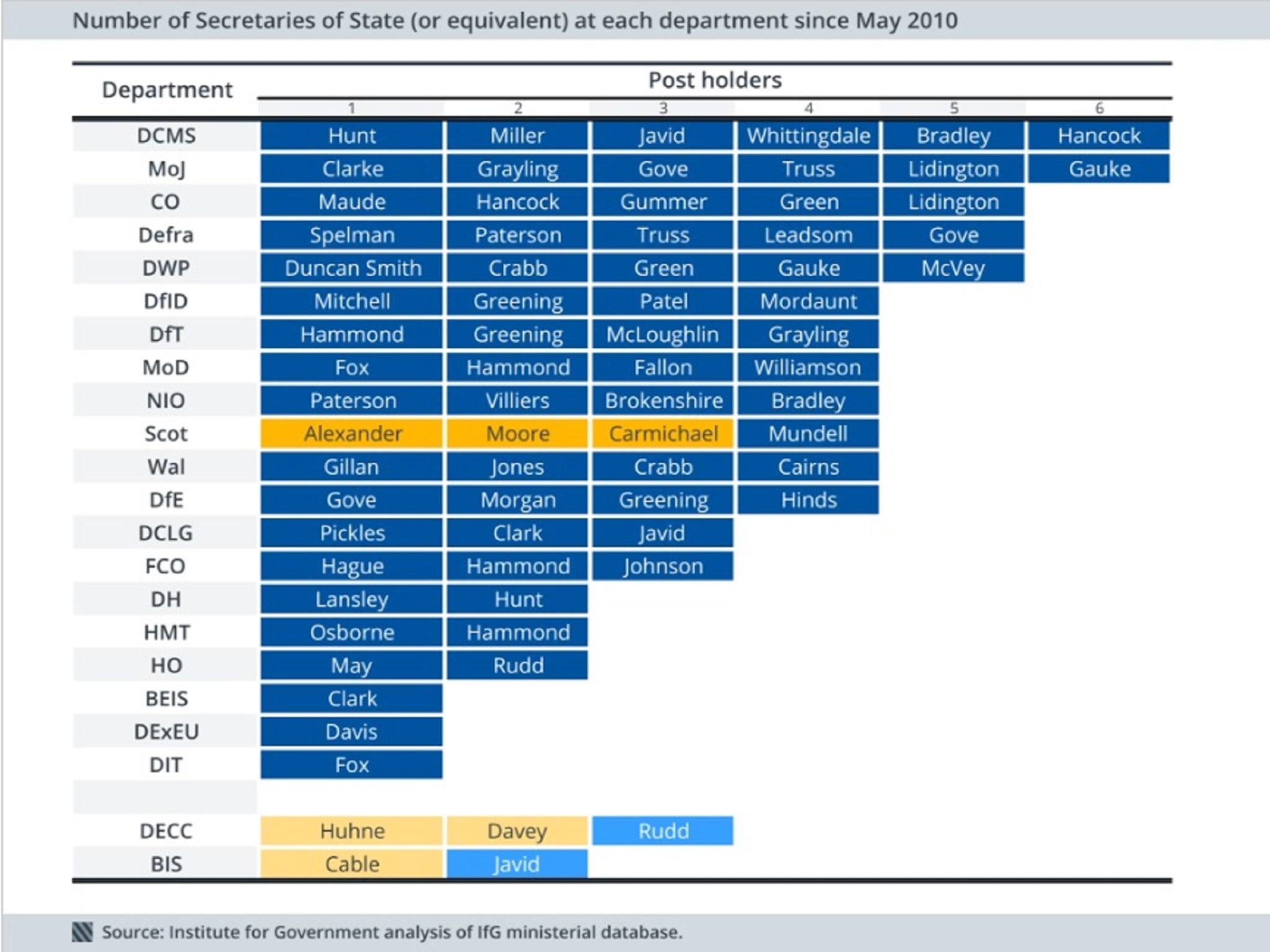Click the Post holders column header
This screenshot has width=1270, height=952.
point(714,81)
